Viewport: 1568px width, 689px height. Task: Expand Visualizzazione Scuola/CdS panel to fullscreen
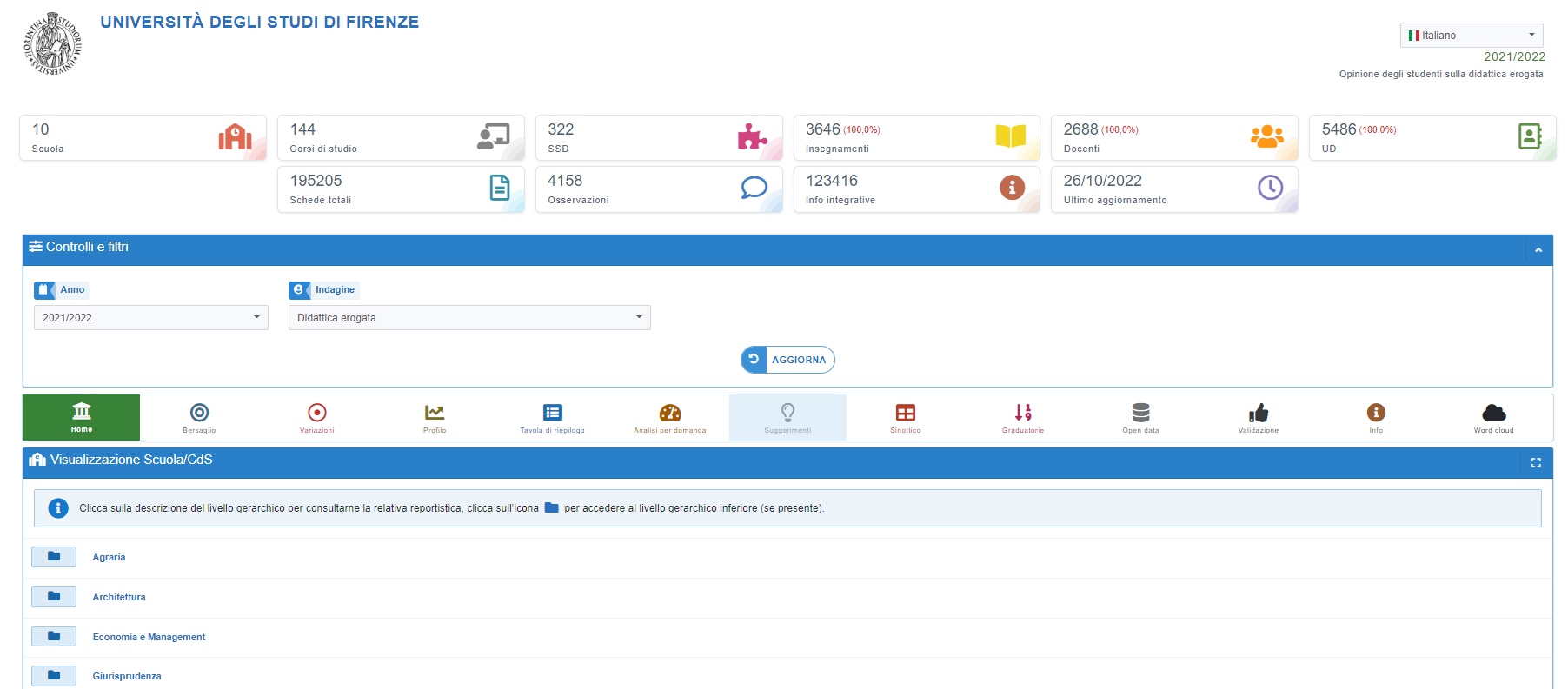1536,463
